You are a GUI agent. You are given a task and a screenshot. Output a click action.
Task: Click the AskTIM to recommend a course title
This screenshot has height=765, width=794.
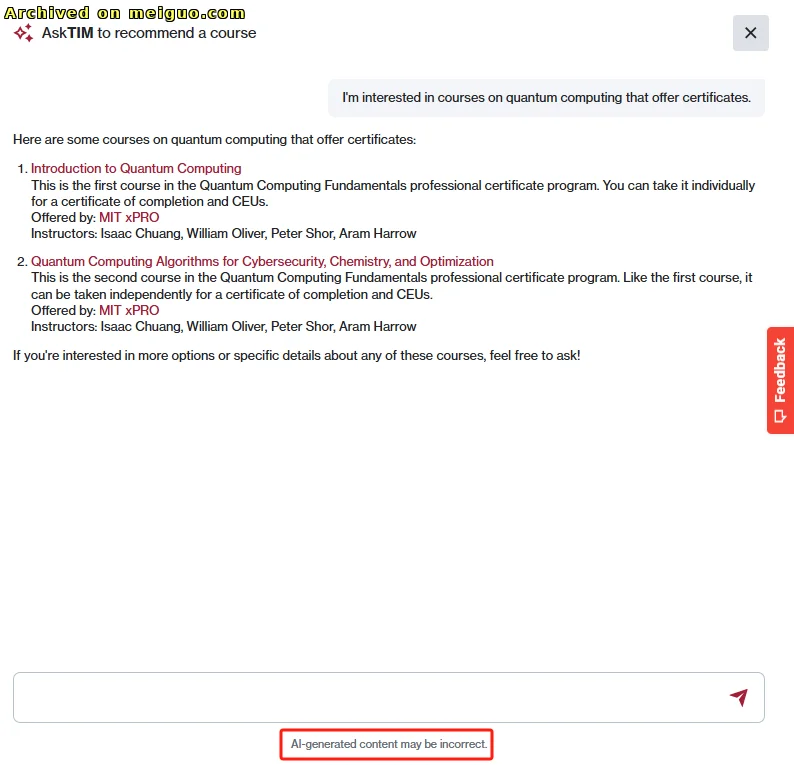point(149,33)
